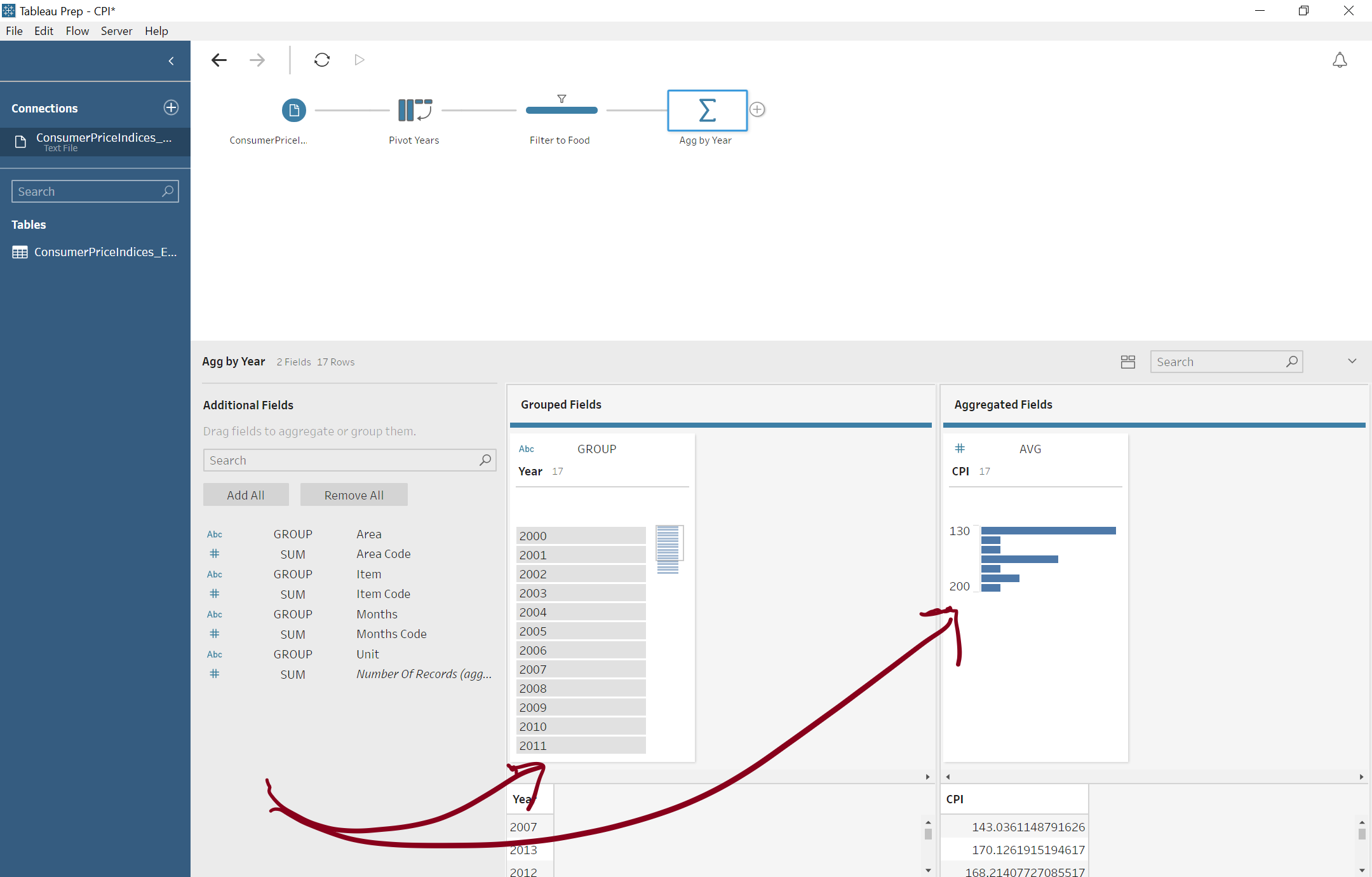Screen dimensions: 1372x877
Task: Open the Flow menu
Action: point(76,30)
